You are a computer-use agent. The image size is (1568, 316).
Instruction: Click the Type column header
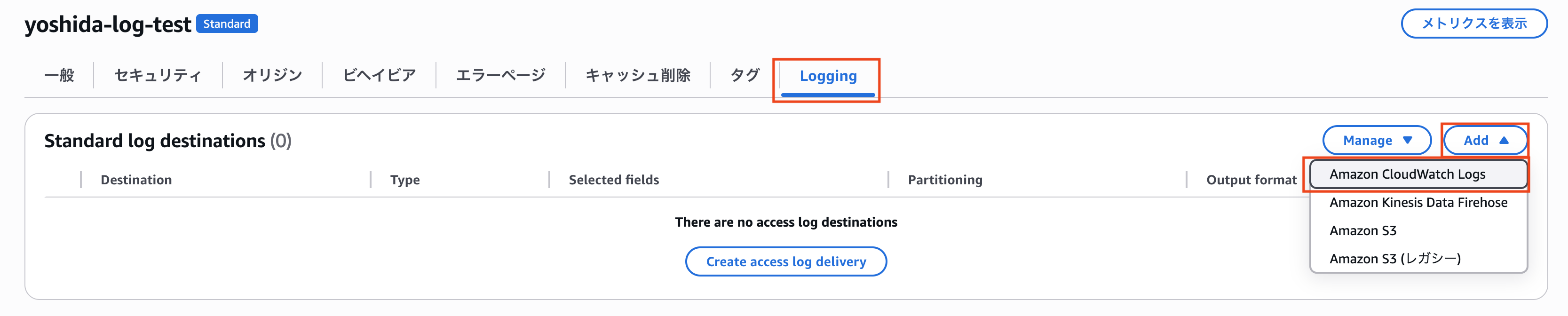click(x=405, y=180)
